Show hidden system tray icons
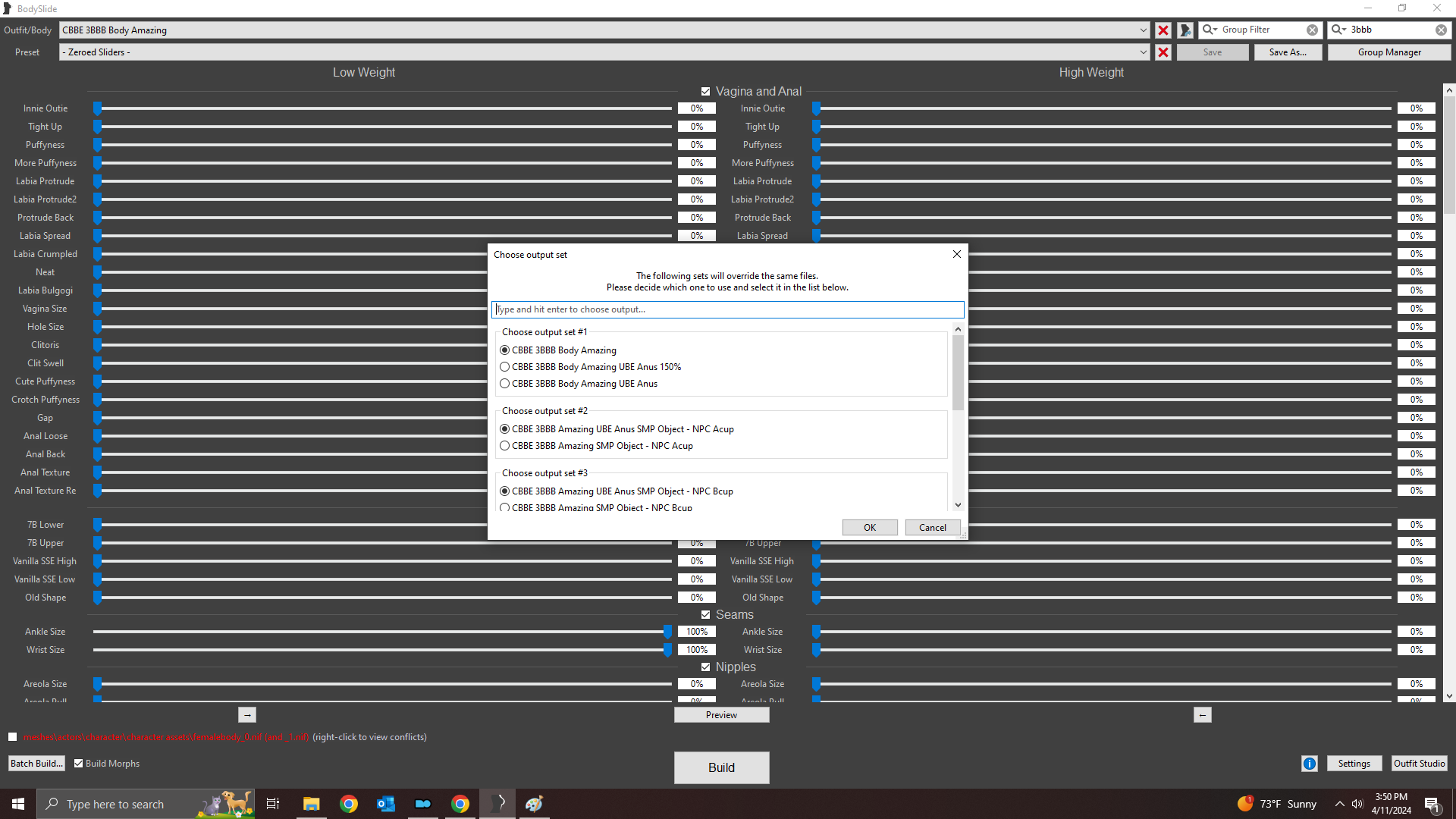The height and width of the screenshot is (819, 1456). 1339,804
